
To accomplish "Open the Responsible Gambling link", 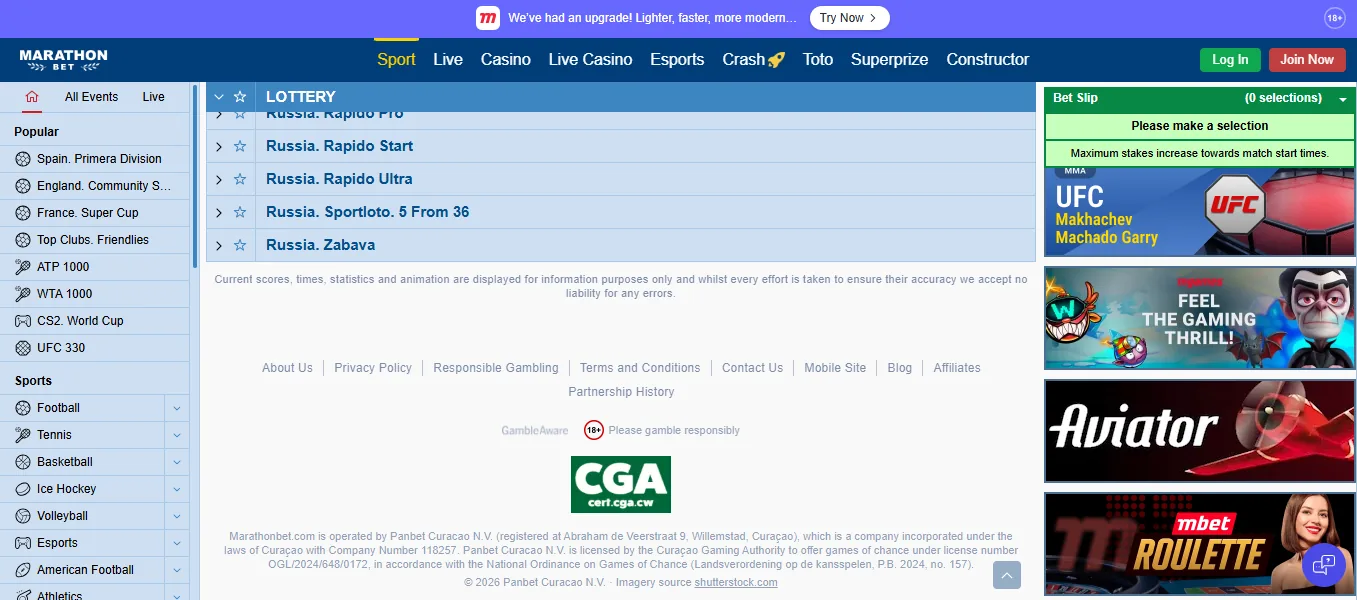I will pyautogui.click(x=496, y=368).
